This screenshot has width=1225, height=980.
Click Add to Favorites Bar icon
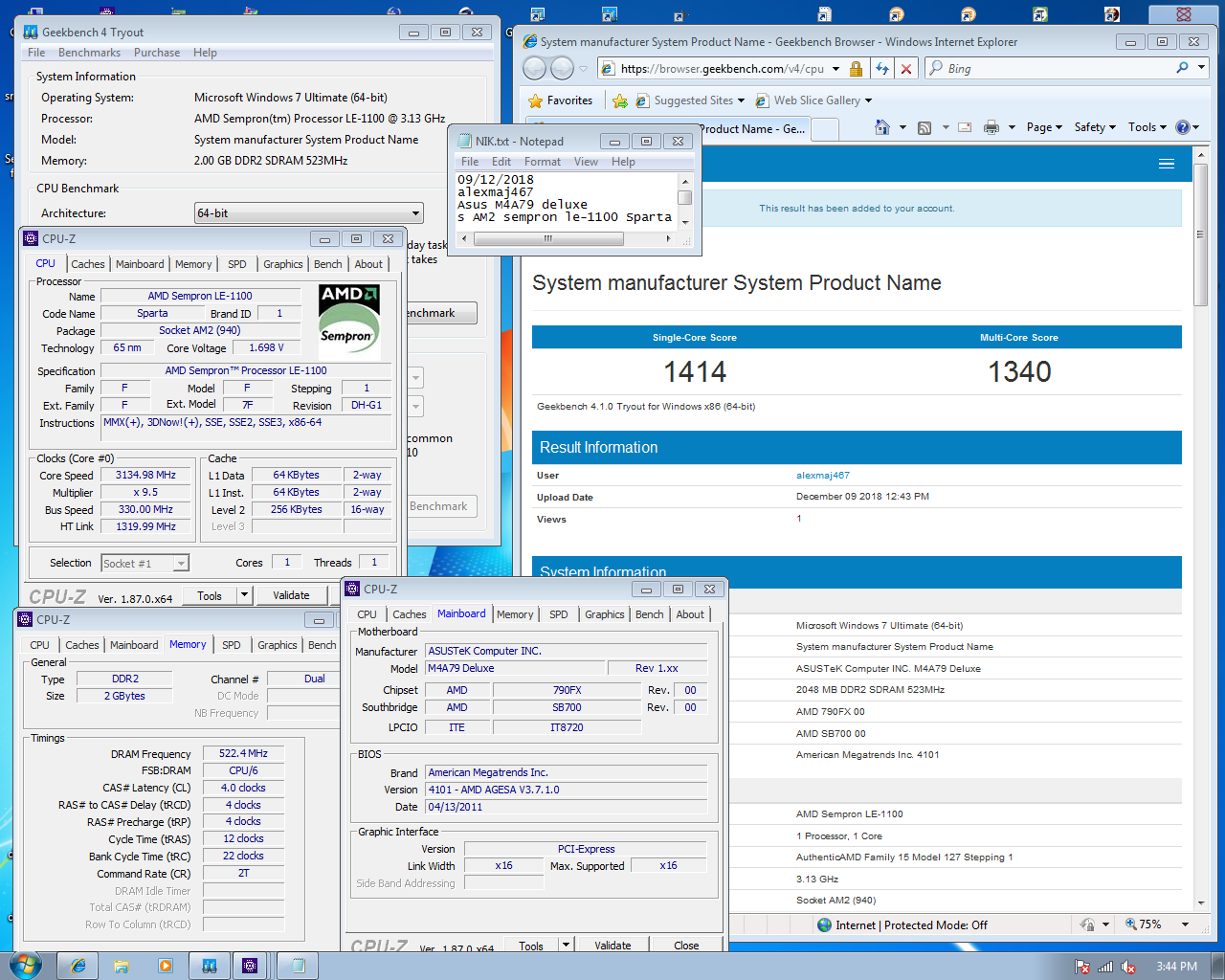tap(620, 100)
